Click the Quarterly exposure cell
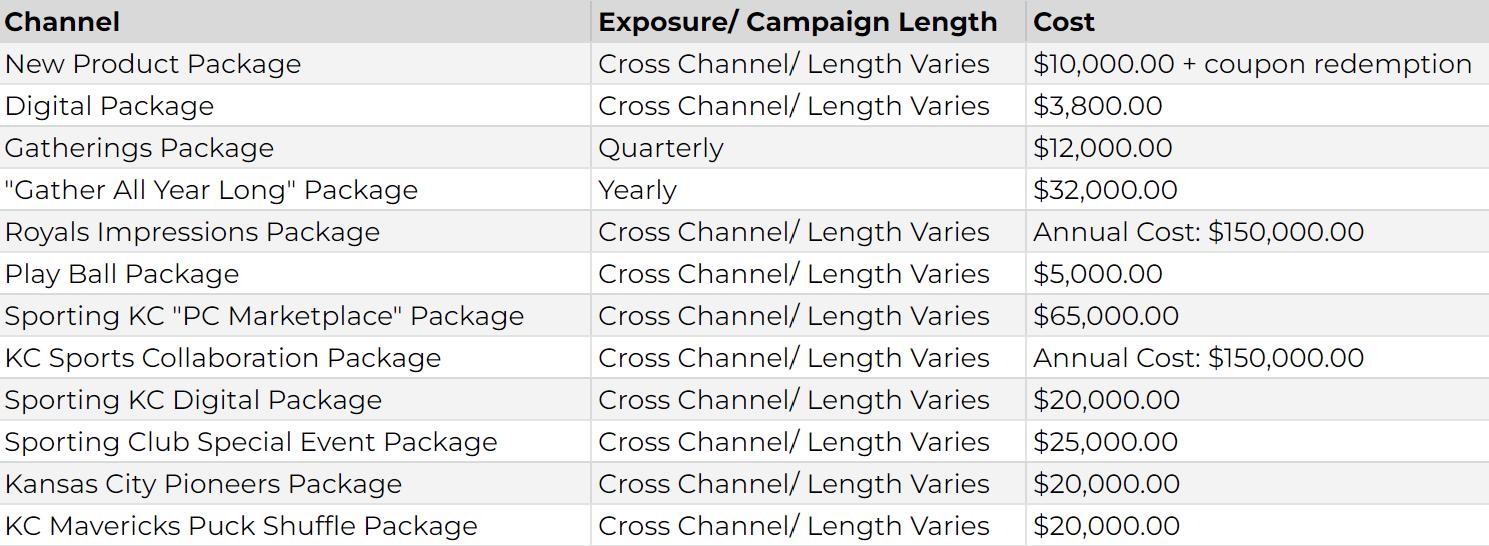 (x=660, y=148)
